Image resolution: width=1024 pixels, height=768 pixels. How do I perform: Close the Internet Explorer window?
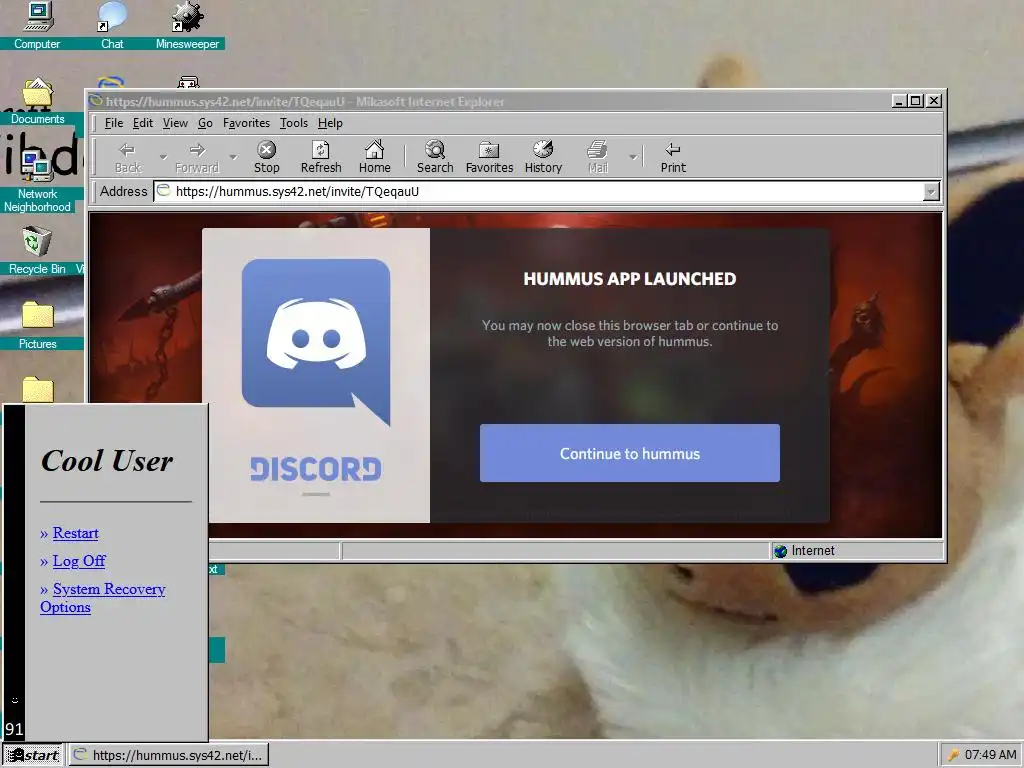934,101
